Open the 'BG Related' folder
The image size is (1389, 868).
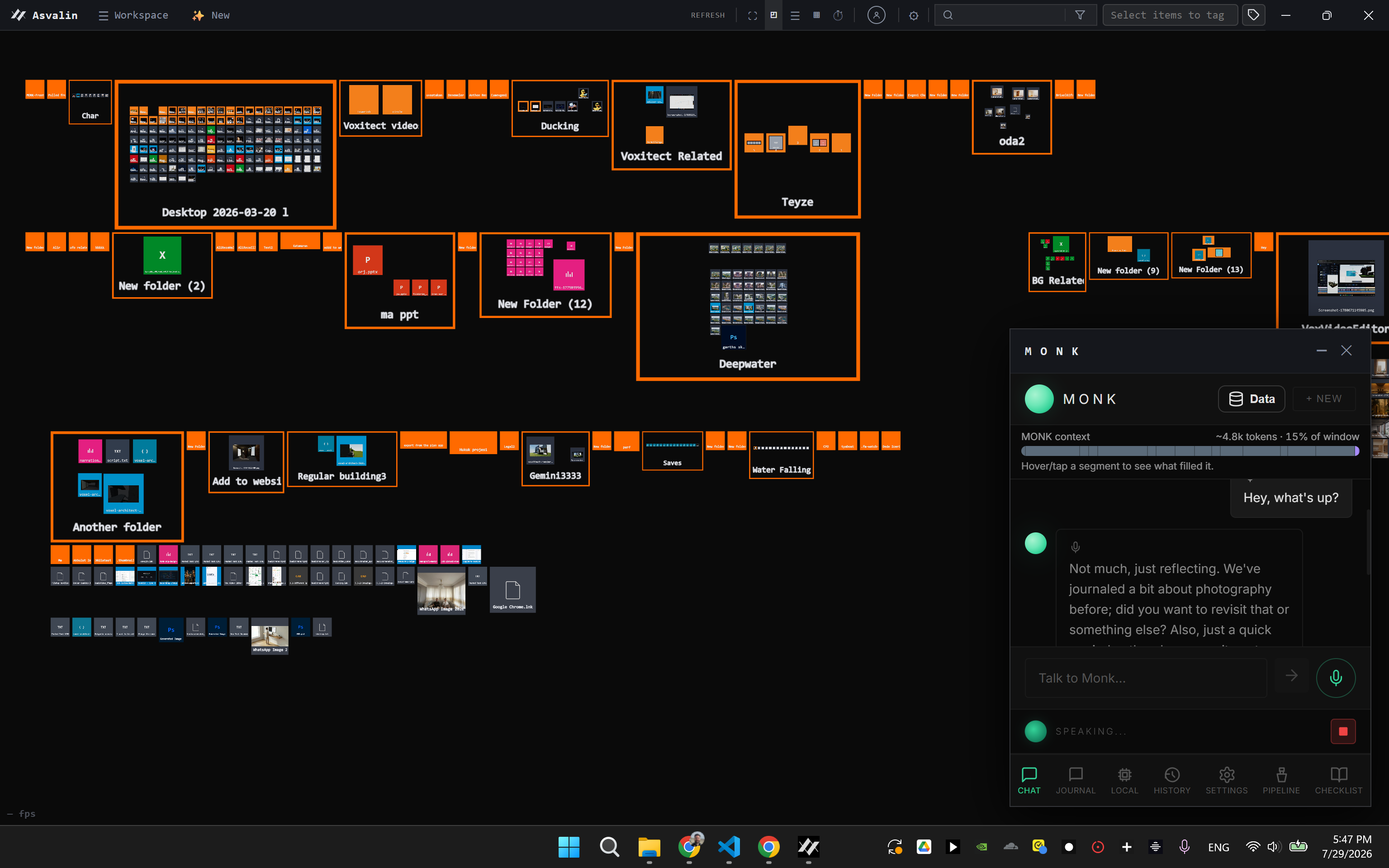(x=1057, y=262)
